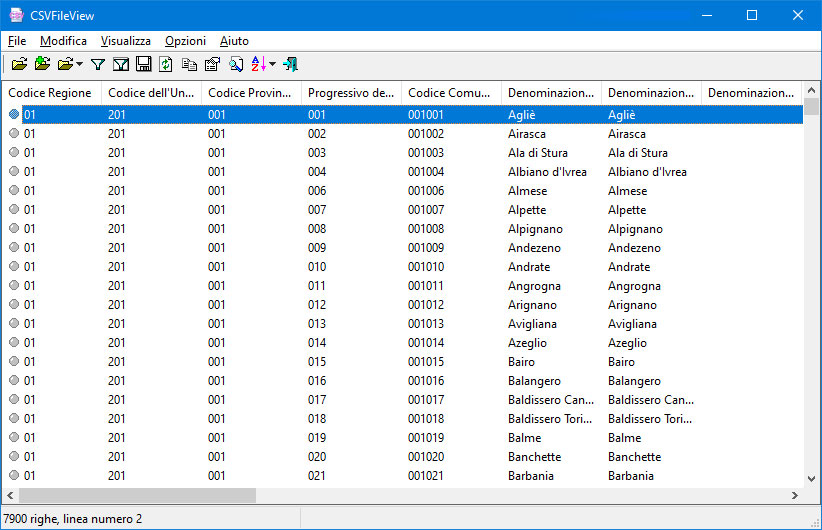This screenshot has height=530, width=822.
Task: Open the Modifica menu
Action: click(63, 41)
